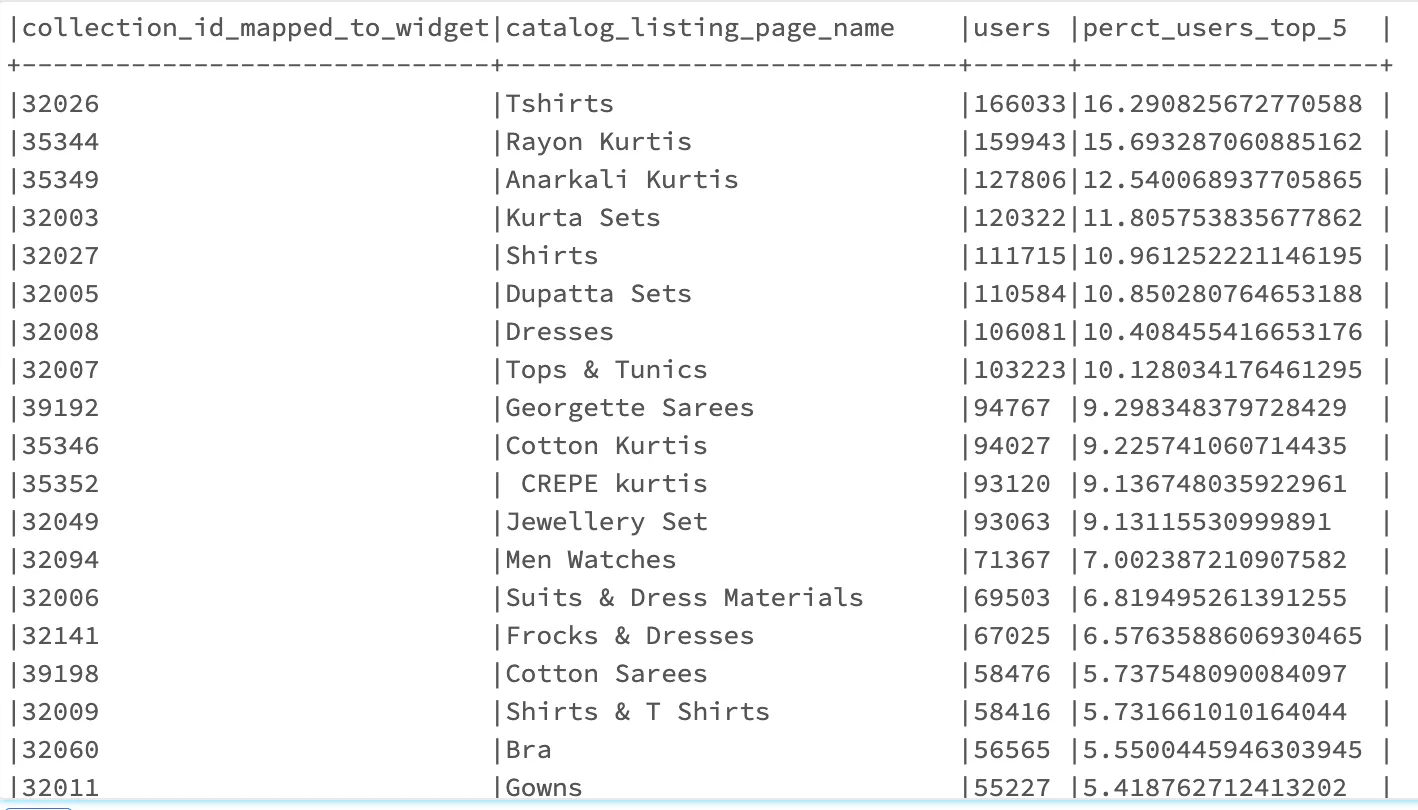Viewport: 1418px width, 810px height.
Task: Select the Dupatta Sets text
Action: tap(598, 294)
